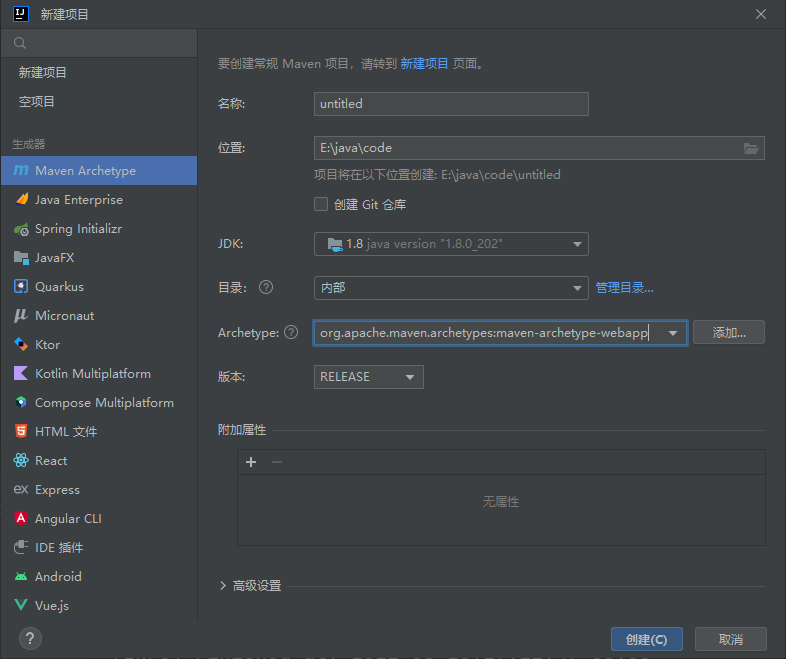Select Quarkus in generator list
This screenshot has width=786, height=659.
pos(99,287)
